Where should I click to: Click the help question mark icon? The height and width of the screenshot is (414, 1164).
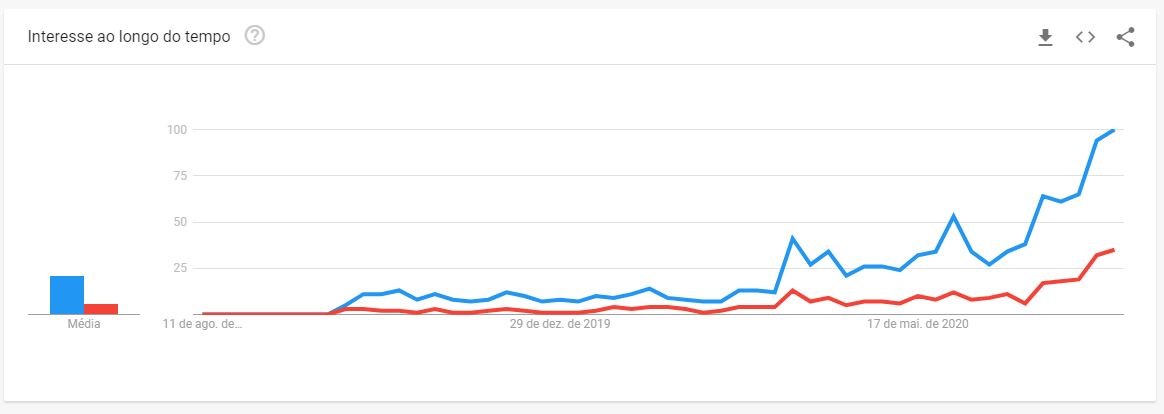[x=255, y=37]
